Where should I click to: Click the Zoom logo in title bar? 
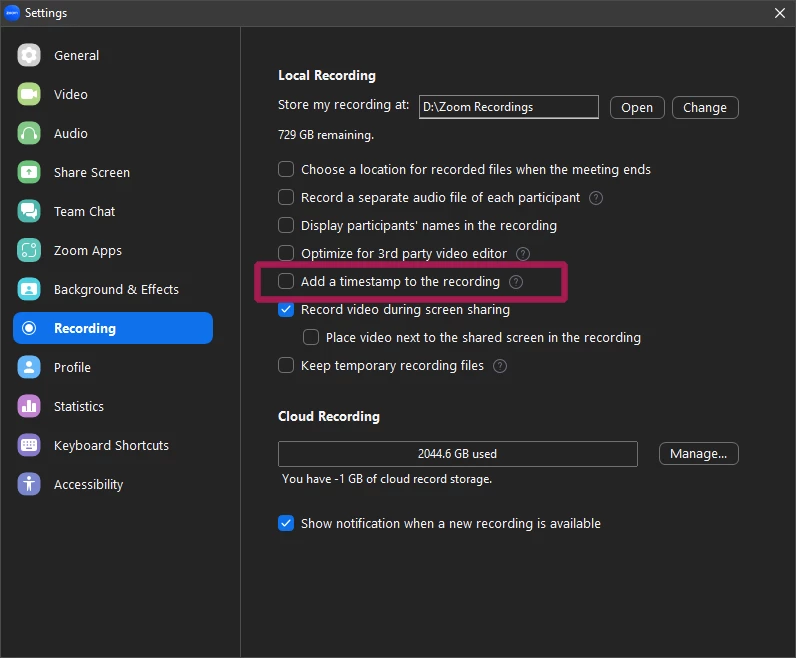coord(12,13)
